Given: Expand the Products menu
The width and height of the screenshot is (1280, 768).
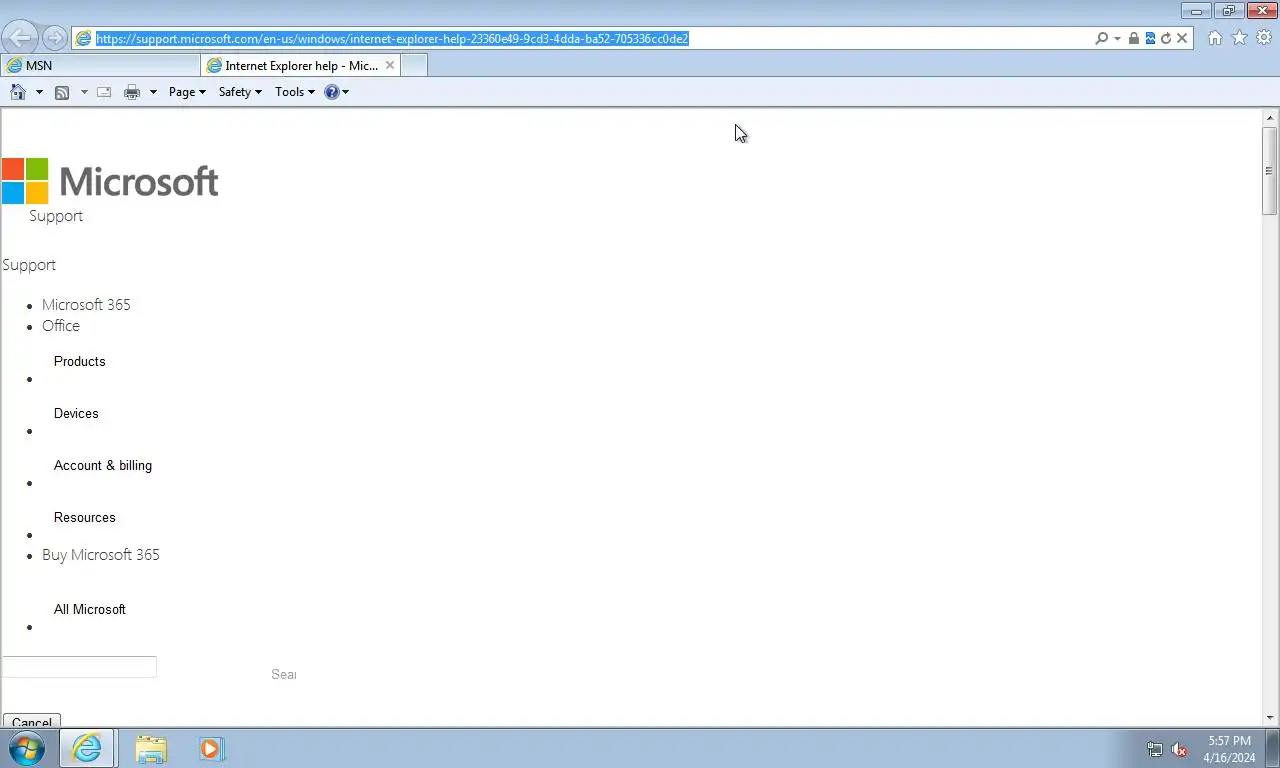Looking at the screenshot, I should point(80,361).
